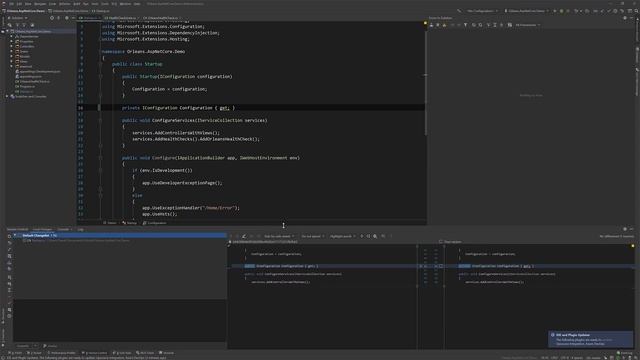
Task: Click the build hammer icon in top toolbar
Action: pyautogui.click(x=459, y=11)
